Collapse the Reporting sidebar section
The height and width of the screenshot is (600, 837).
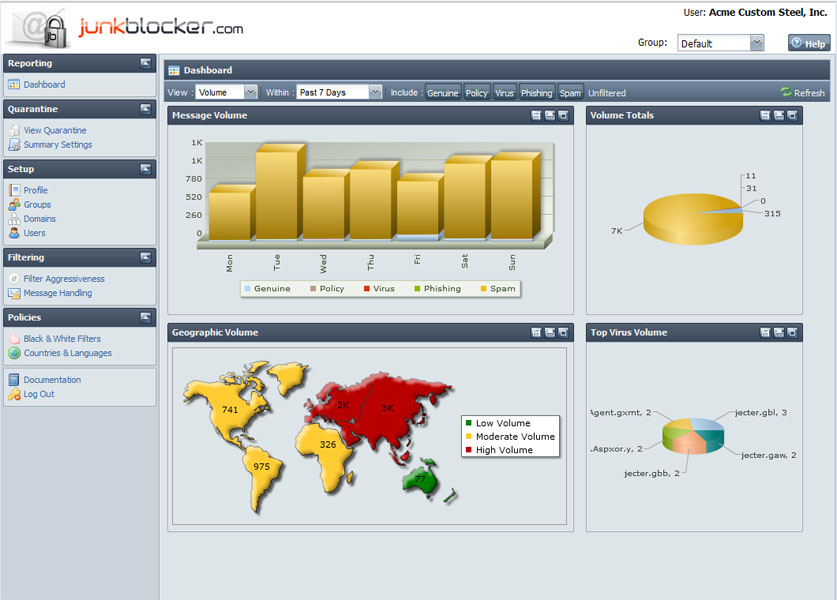point(145,63)
